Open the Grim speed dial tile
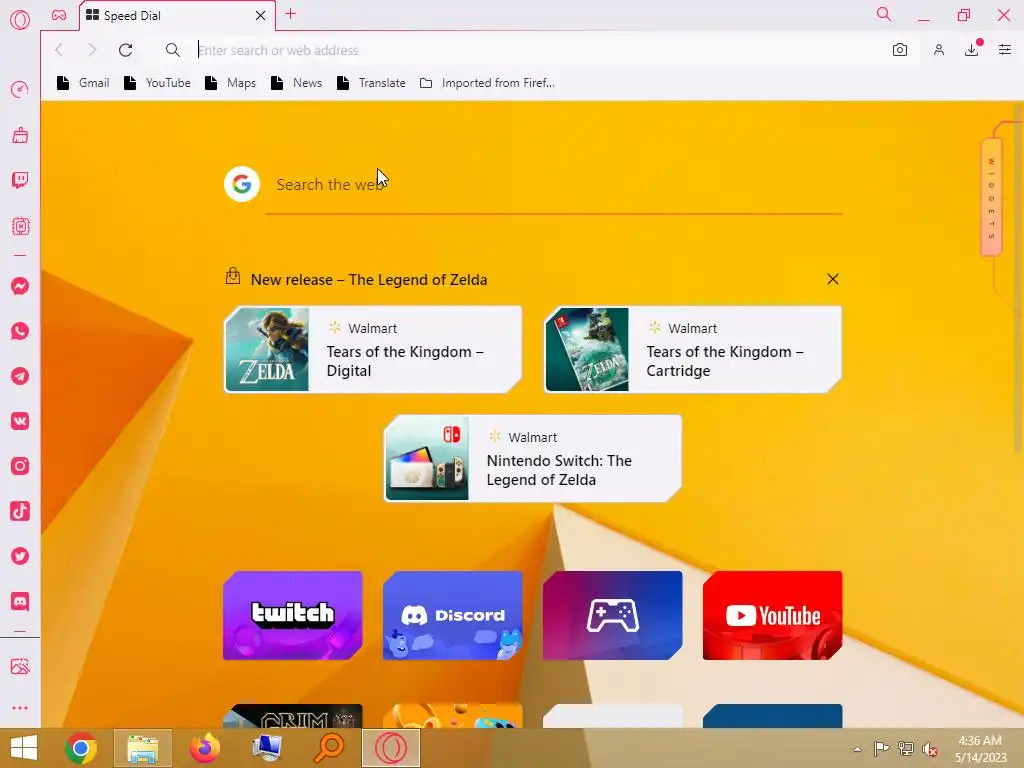The width and height of the screenshot is (1024, 768). click(293, 716)
